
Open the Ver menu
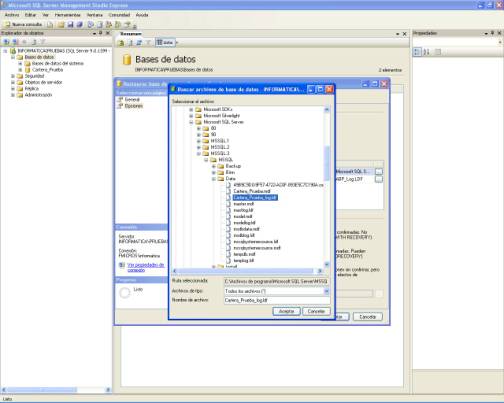click(46, 15)
